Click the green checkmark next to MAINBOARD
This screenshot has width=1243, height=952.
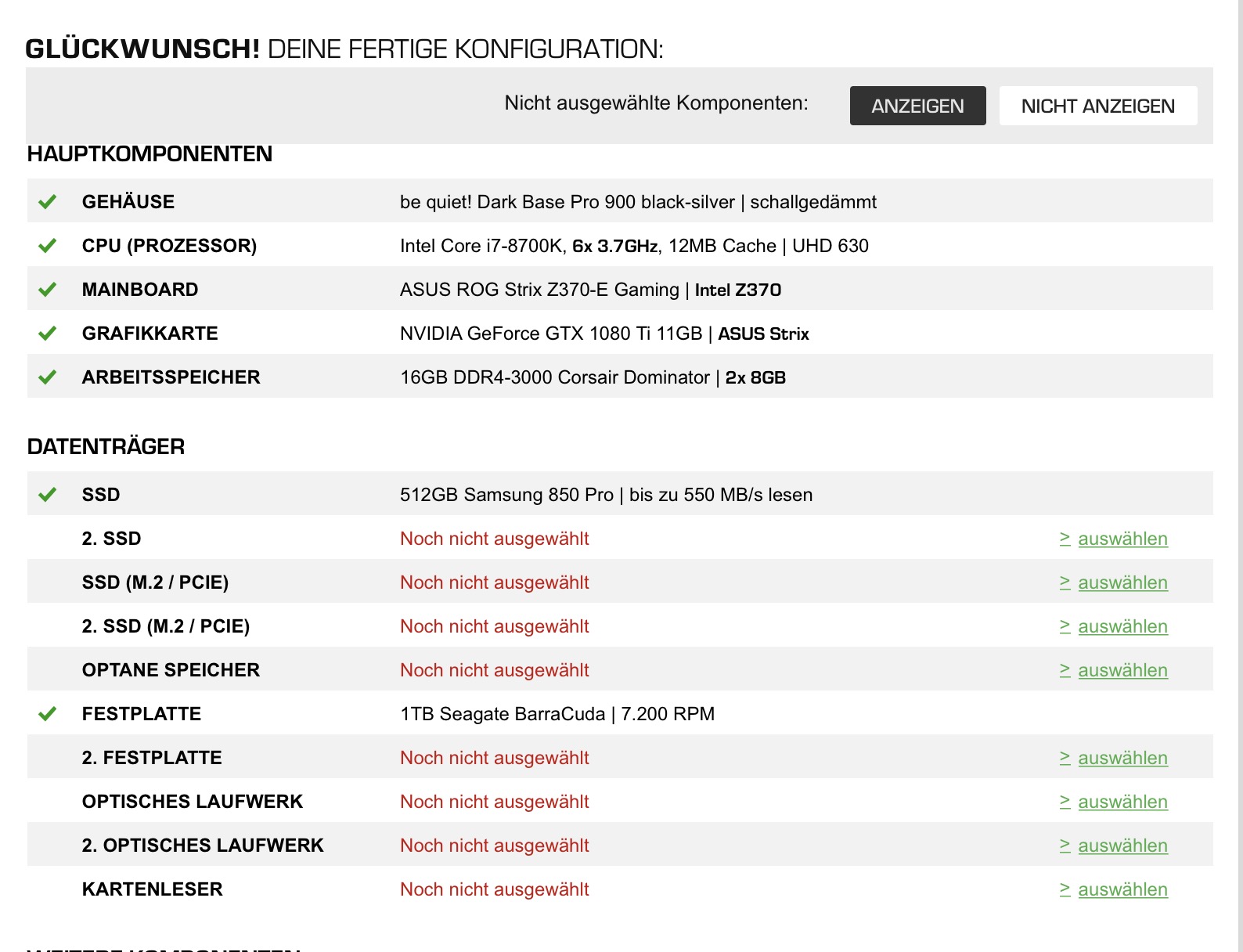click(48, 290)
